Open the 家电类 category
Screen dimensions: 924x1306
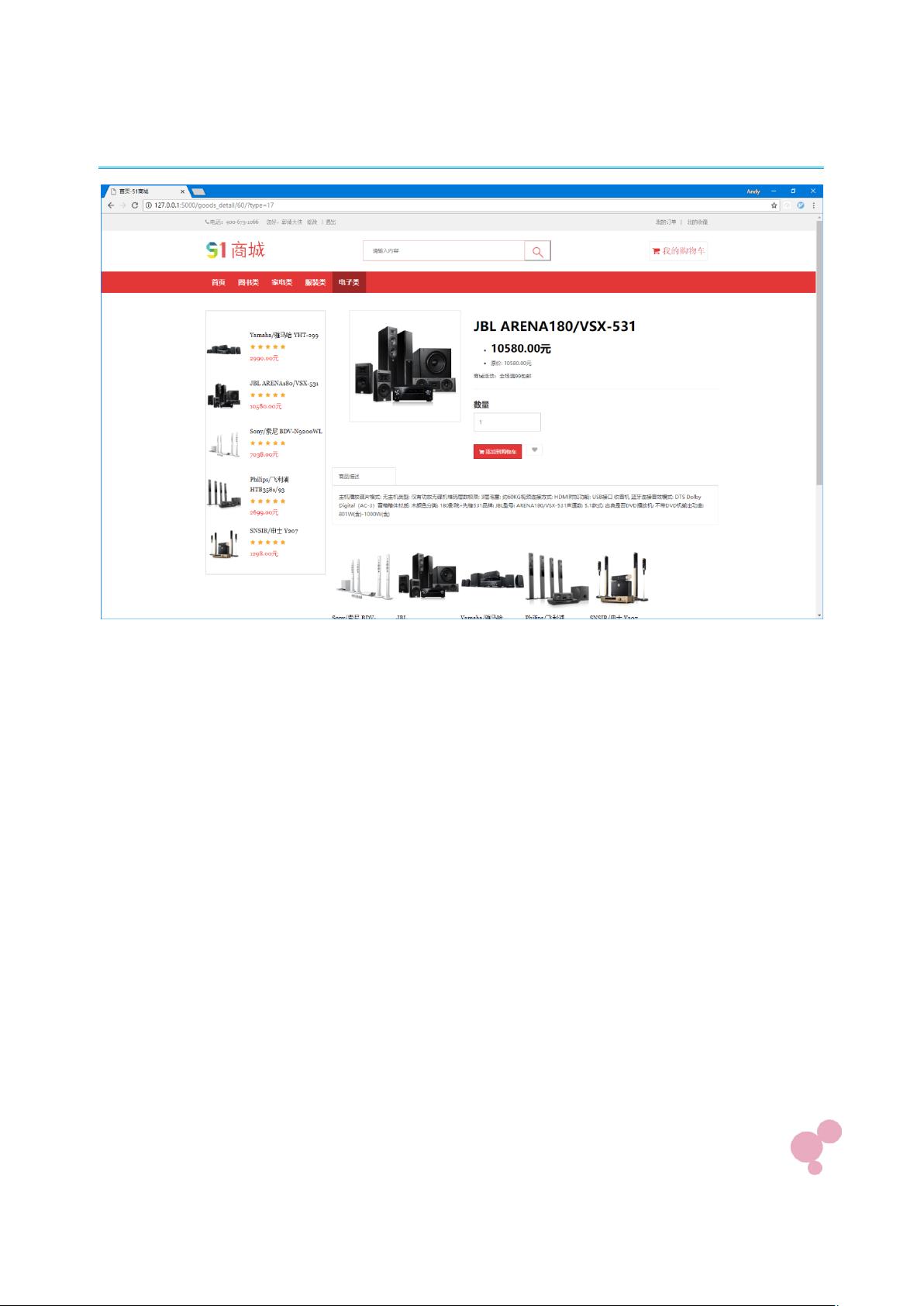click(281, 283)
